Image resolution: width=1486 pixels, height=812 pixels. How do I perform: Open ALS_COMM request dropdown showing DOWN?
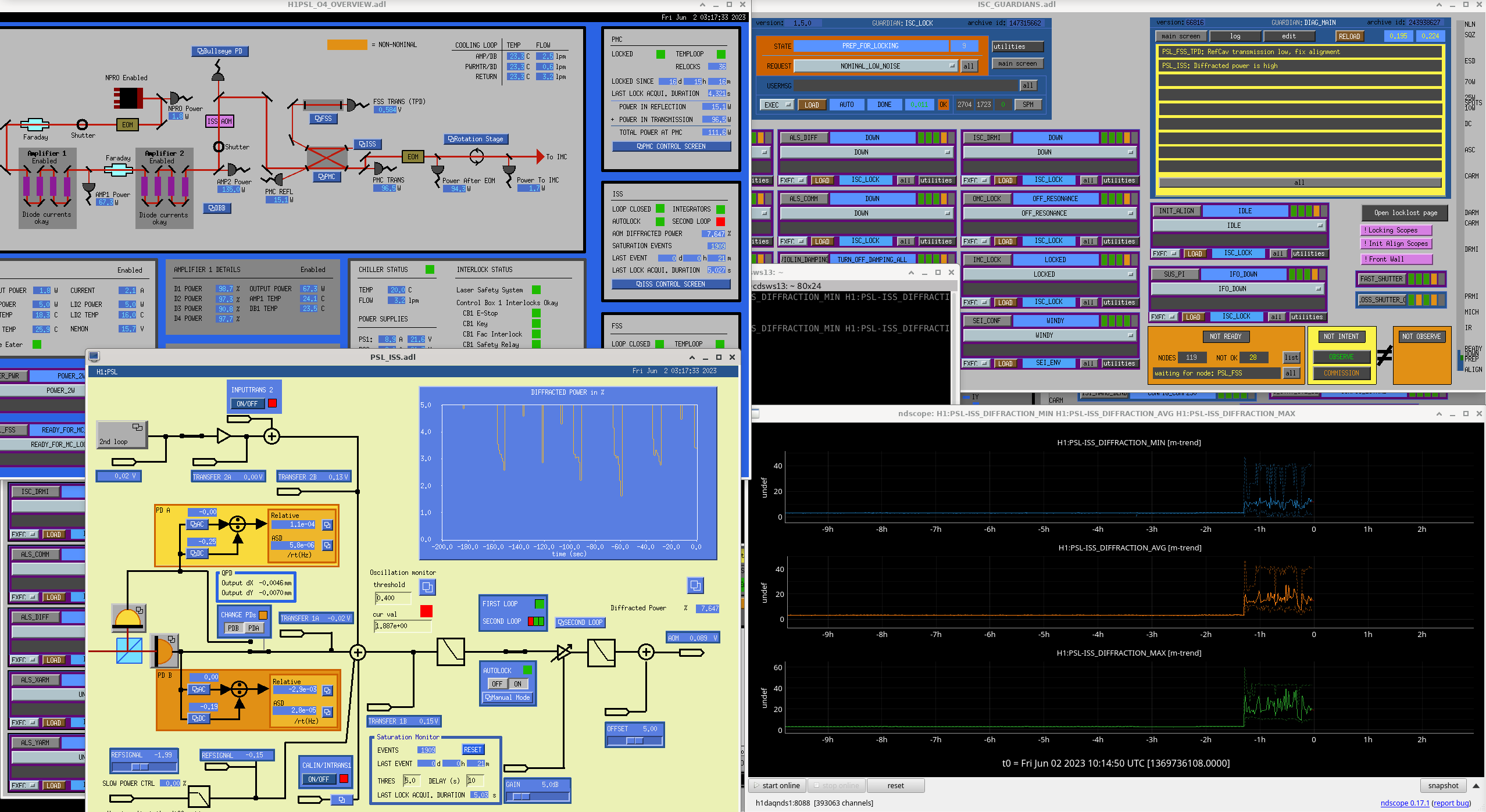[x=867, y=213]
